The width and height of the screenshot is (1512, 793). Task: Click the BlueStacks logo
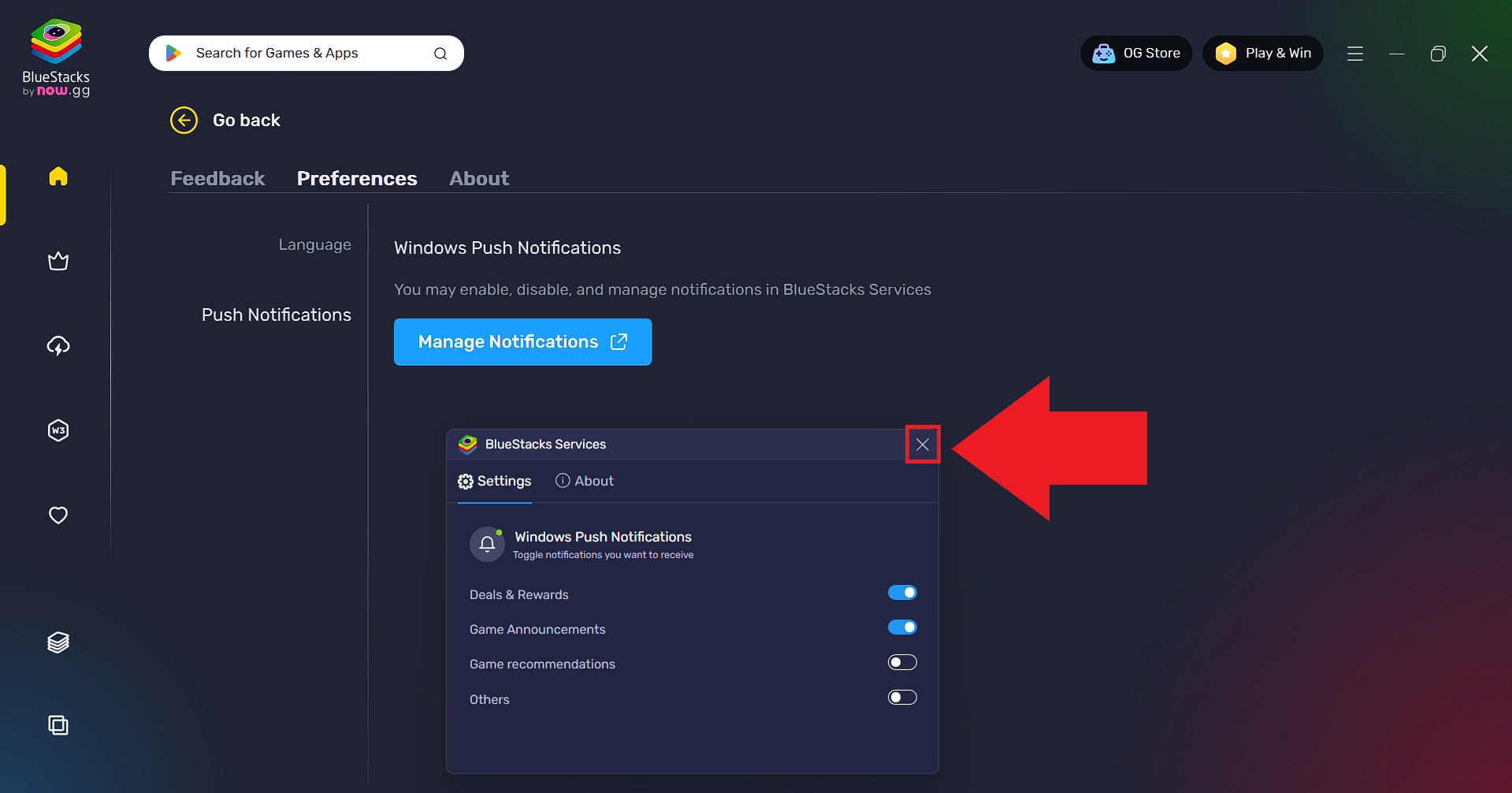56,58
